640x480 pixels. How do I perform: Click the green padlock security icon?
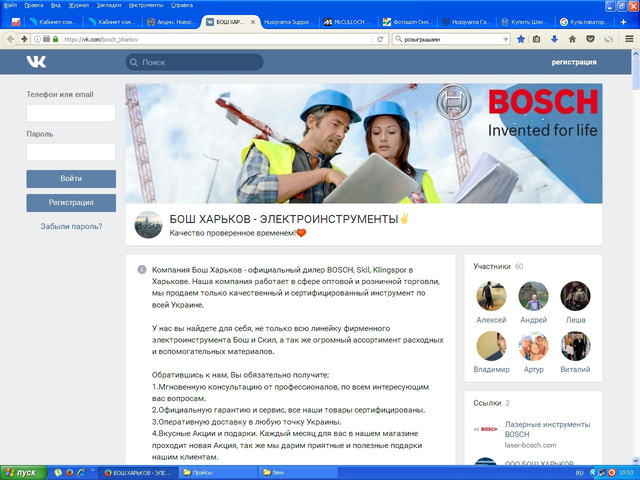56,39
